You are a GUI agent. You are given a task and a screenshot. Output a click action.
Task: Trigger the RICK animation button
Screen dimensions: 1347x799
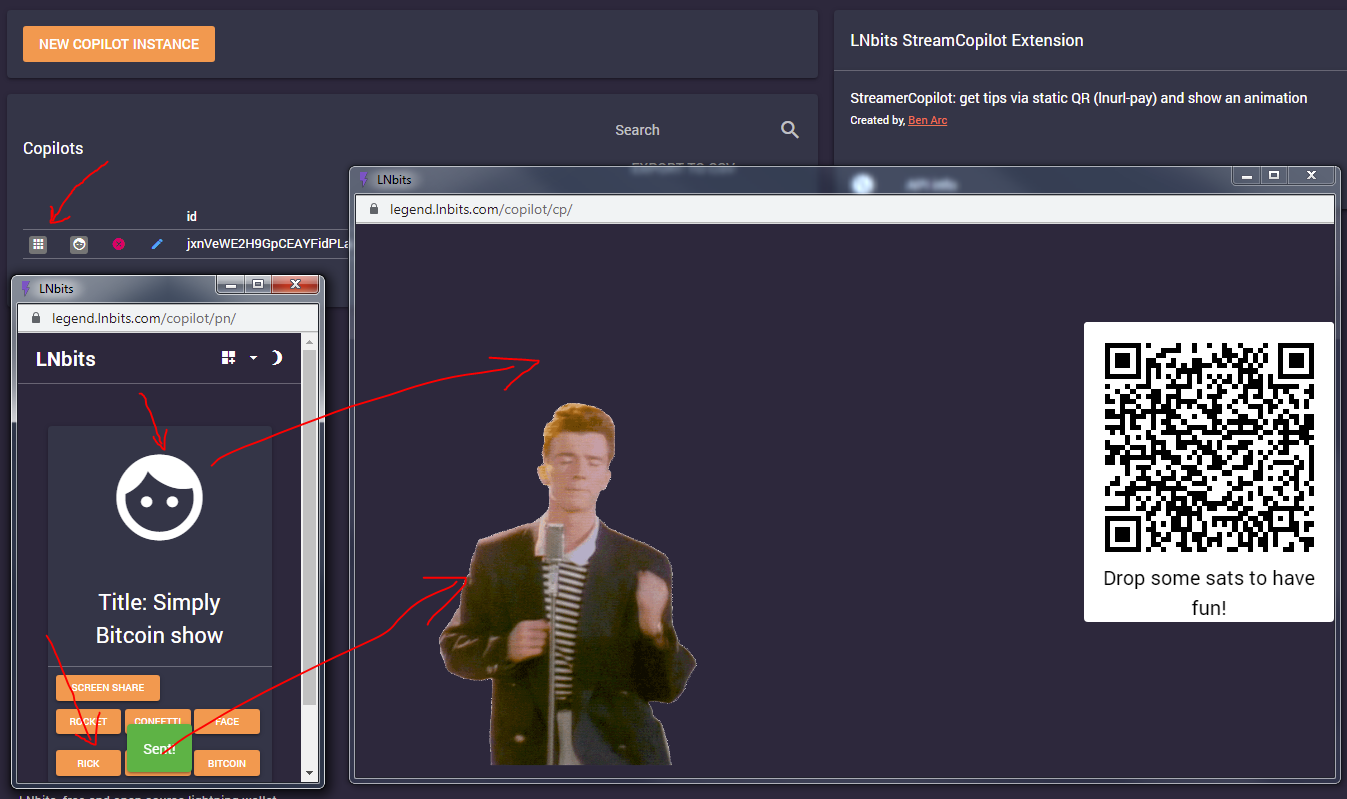(88, 763)
